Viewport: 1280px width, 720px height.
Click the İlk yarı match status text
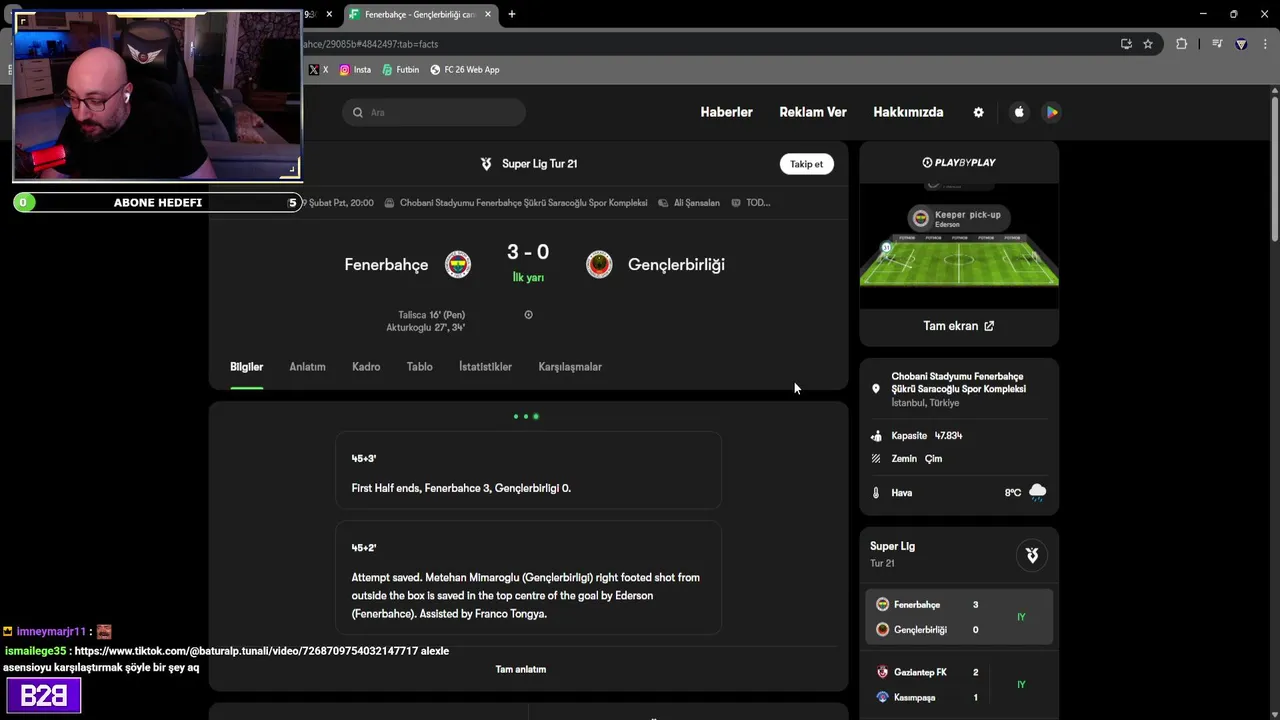tap(528, 278)
